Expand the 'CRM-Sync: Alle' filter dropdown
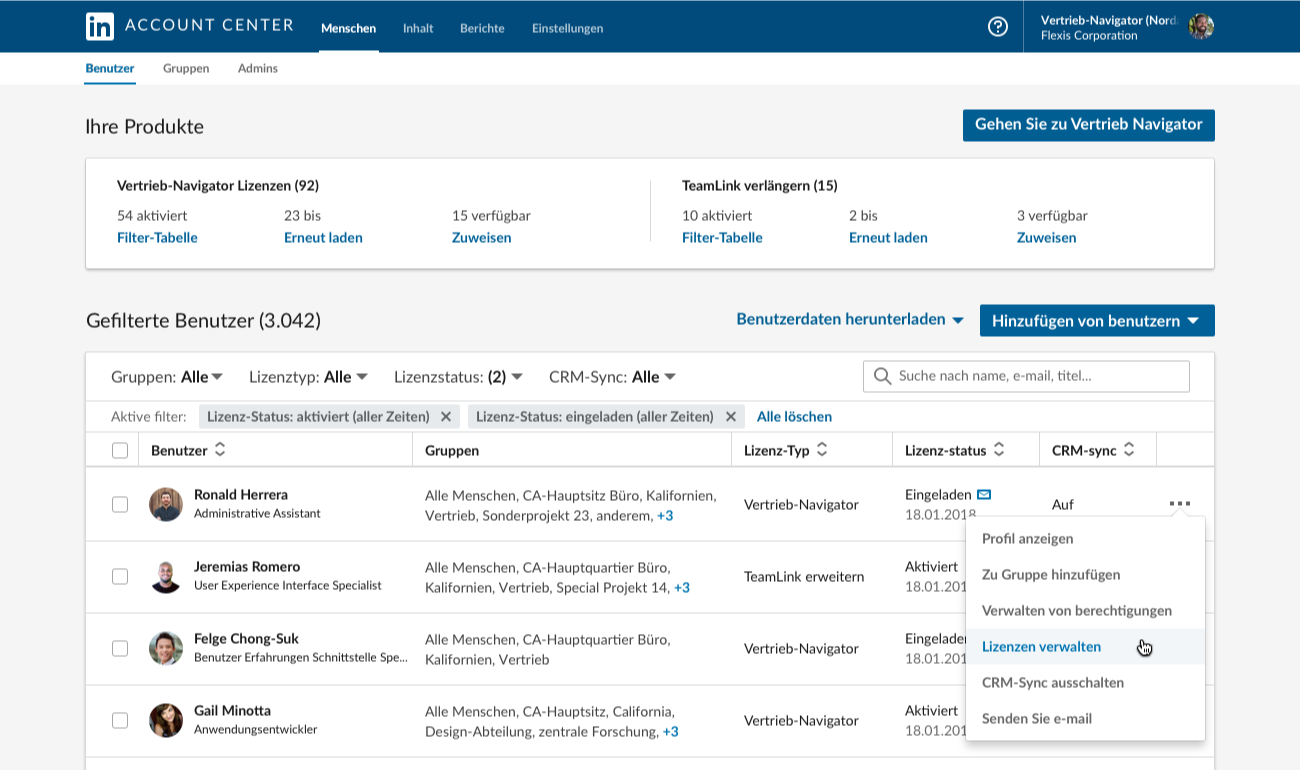Image resolution: width=1300 pixels, height=770 pixels. 613,377
